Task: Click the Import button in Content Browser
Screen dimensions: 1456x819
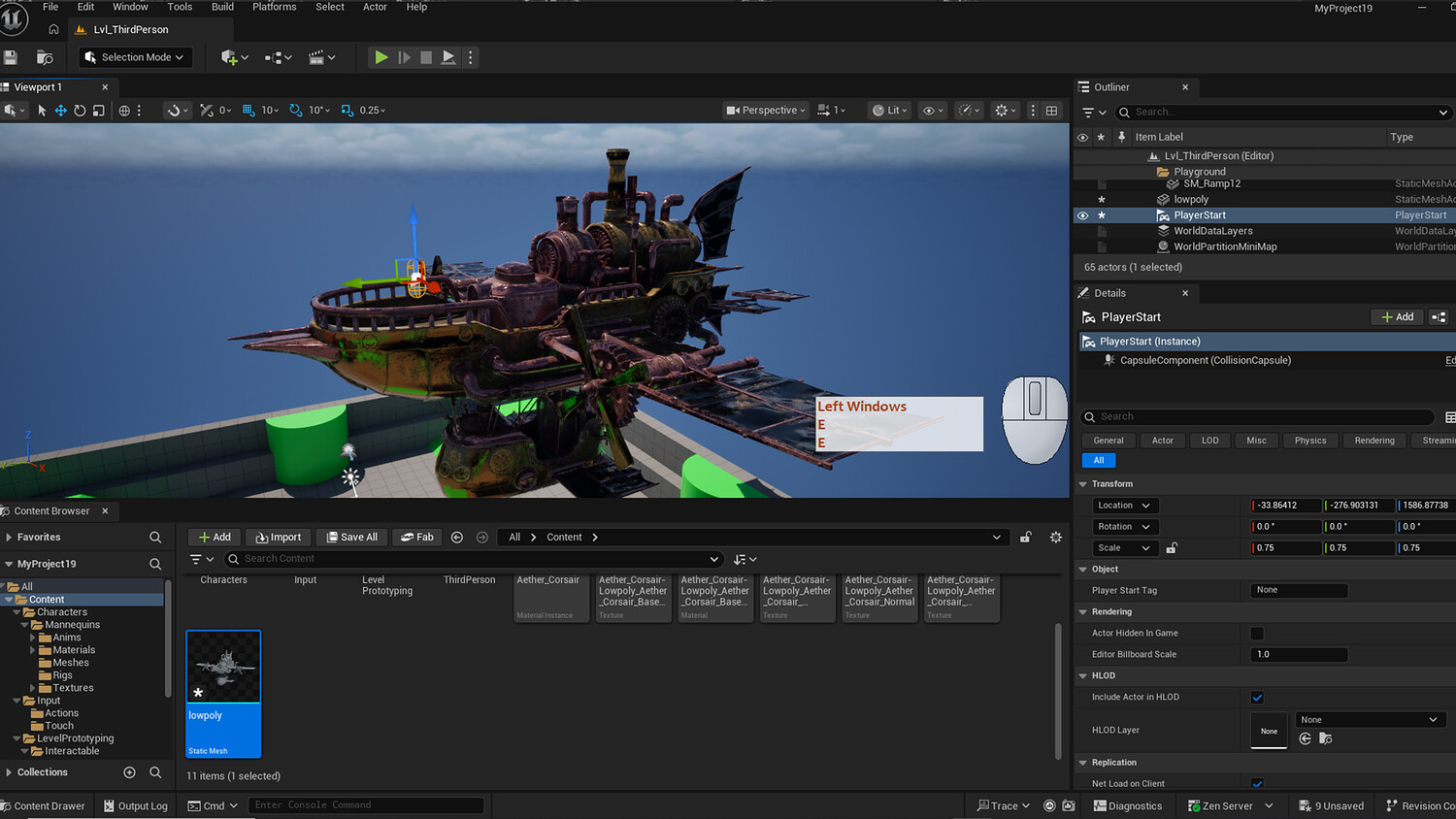Action: (279, 537)
